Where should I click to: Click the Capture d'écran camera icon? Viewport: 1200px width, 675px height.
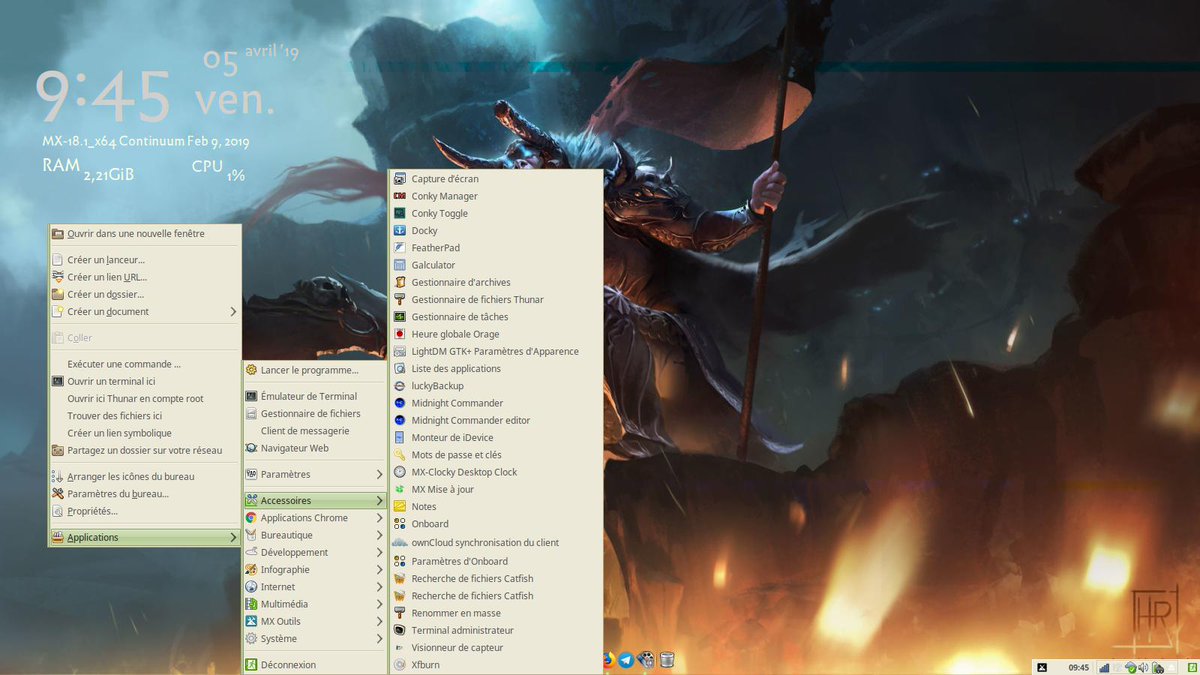click(x=400, y=179)
